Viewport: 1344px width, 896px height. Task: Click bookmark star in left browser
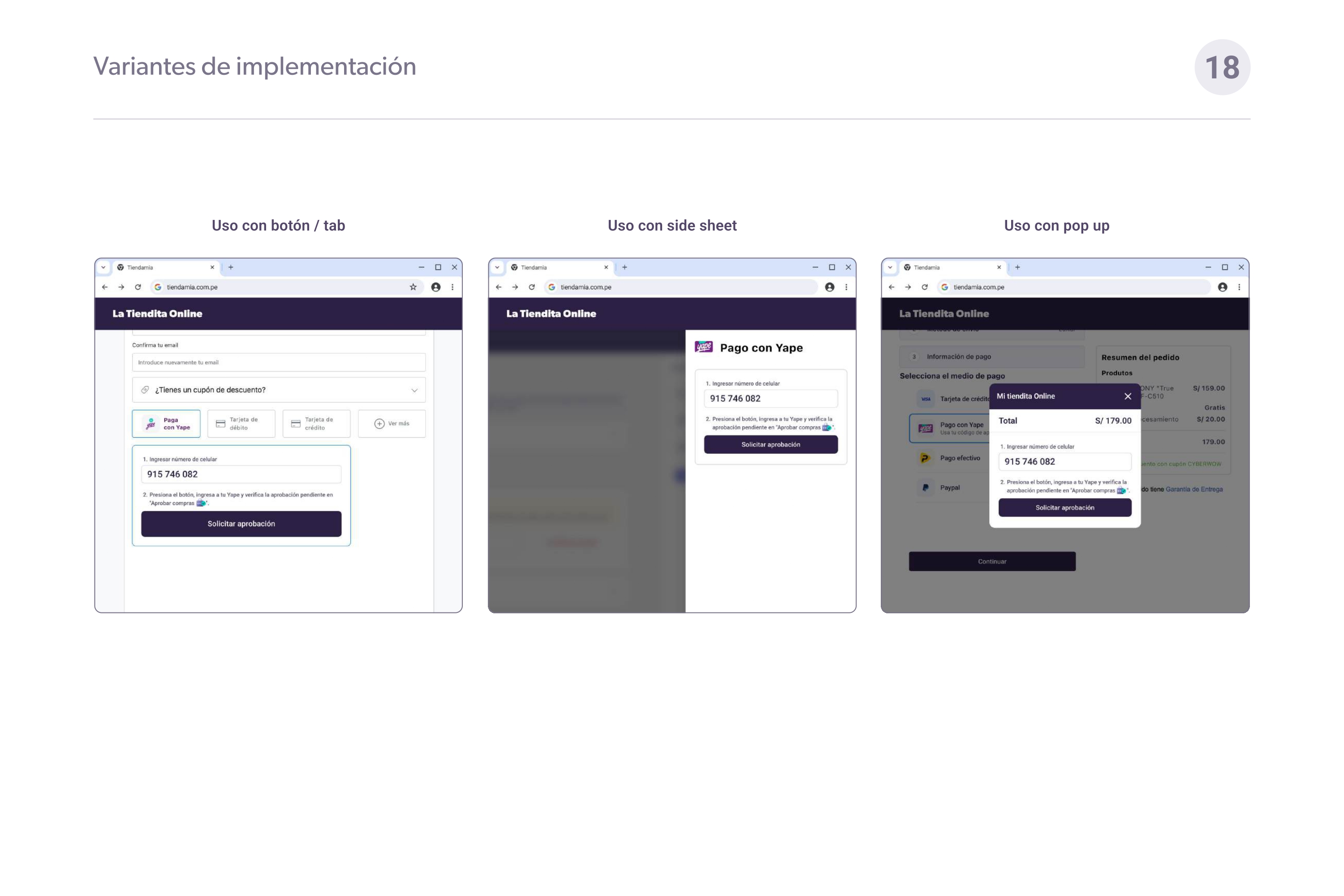[x=413, y=287]
